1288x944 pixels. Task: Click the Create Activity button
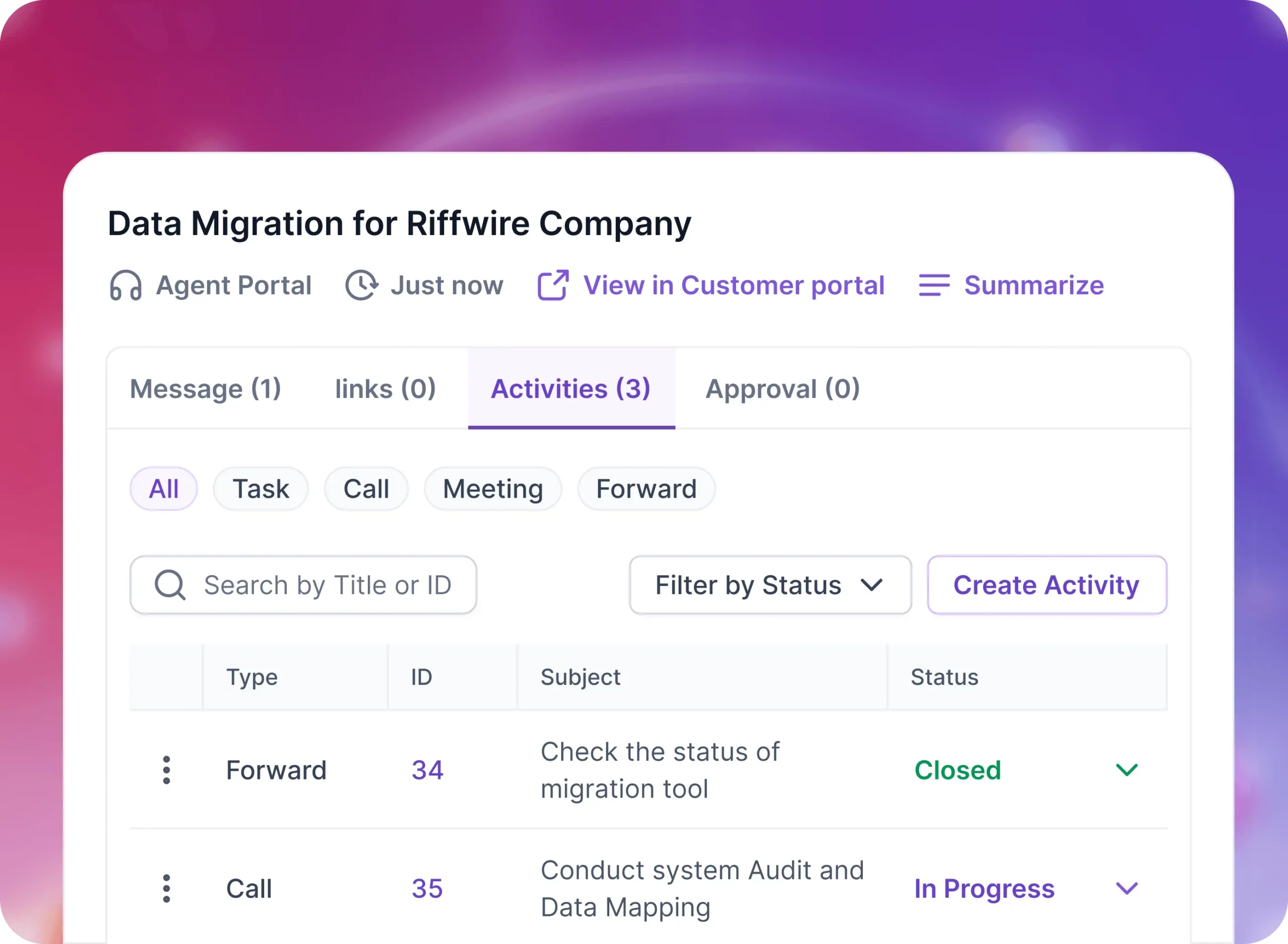click(x=1045, y=585)
